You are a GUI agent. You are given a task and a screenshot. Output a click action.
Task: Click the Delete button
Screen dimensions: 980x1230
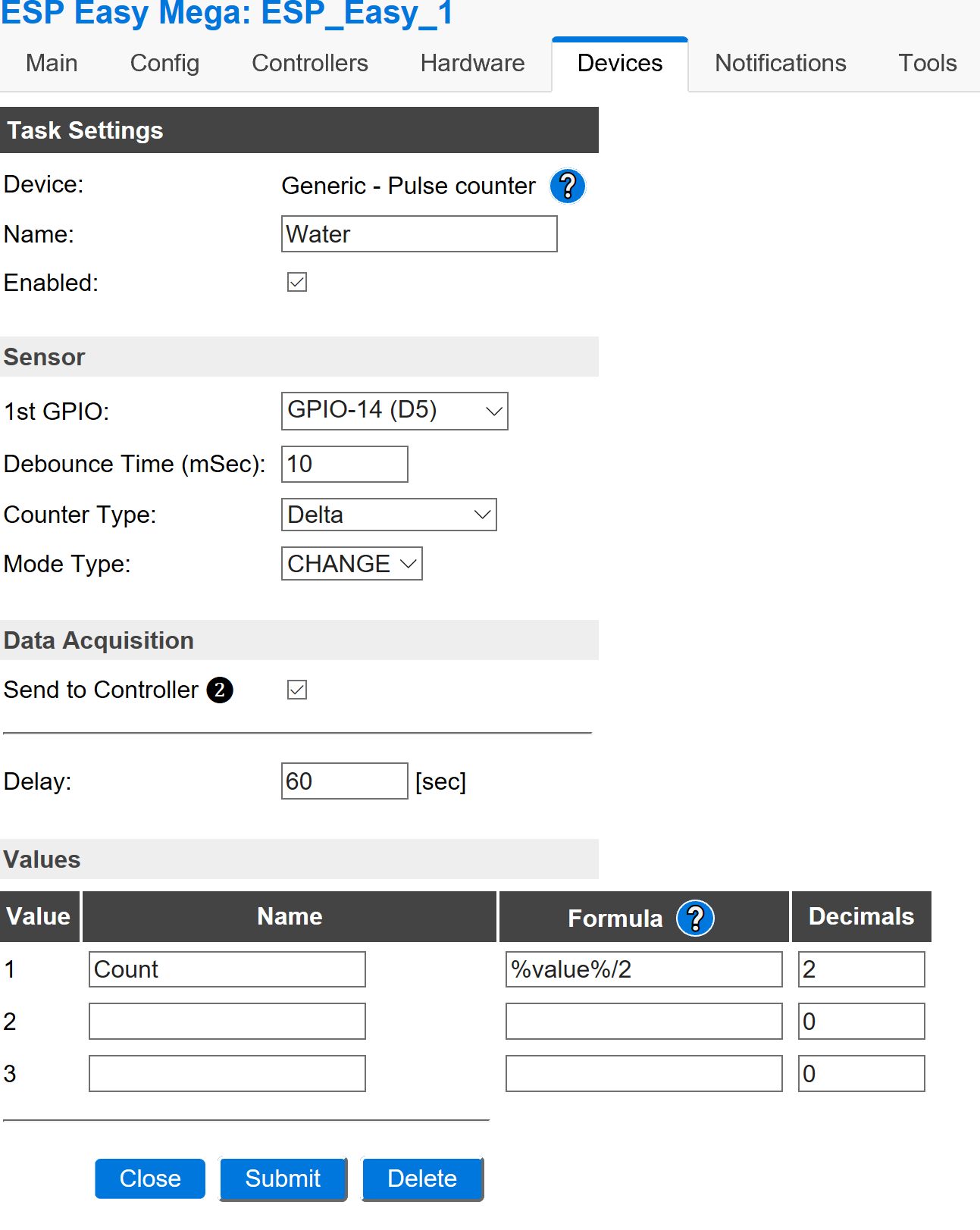pos(422,1178)
